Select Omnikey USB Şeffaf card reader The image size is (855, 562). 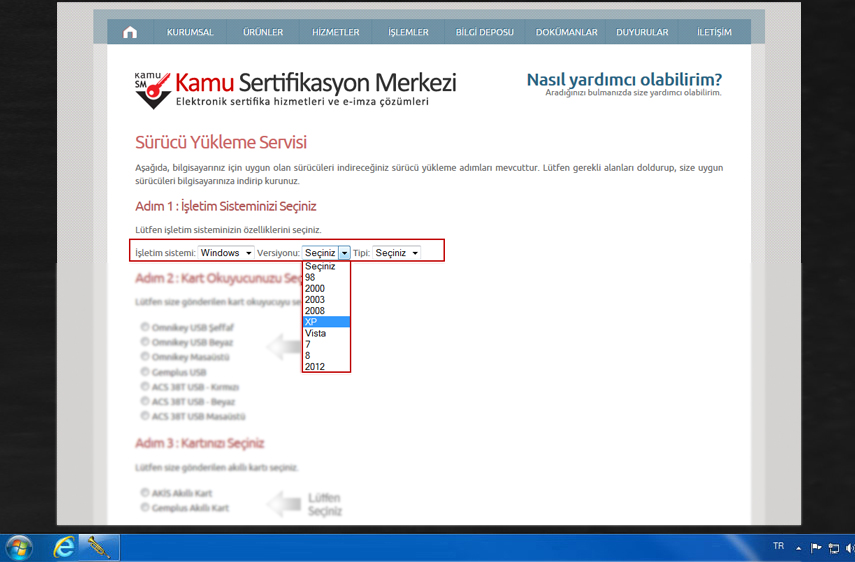144,327
